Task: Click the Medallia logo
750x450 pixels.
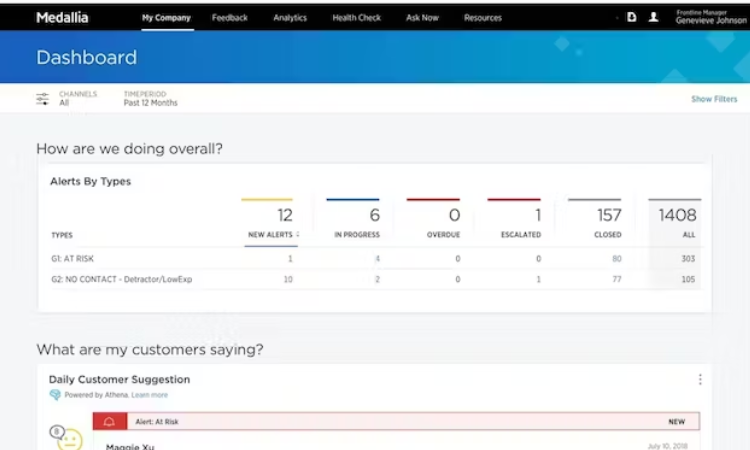Action: pos(62,18)
